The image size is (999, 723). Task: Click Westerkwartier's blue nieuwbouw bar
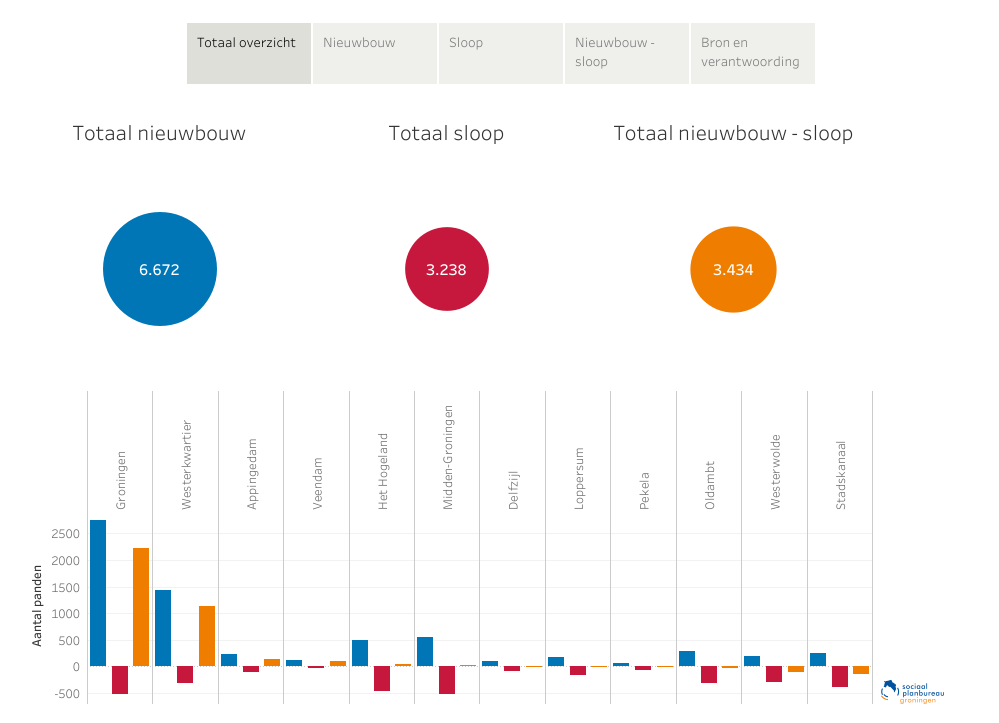[x=163, y=627]
